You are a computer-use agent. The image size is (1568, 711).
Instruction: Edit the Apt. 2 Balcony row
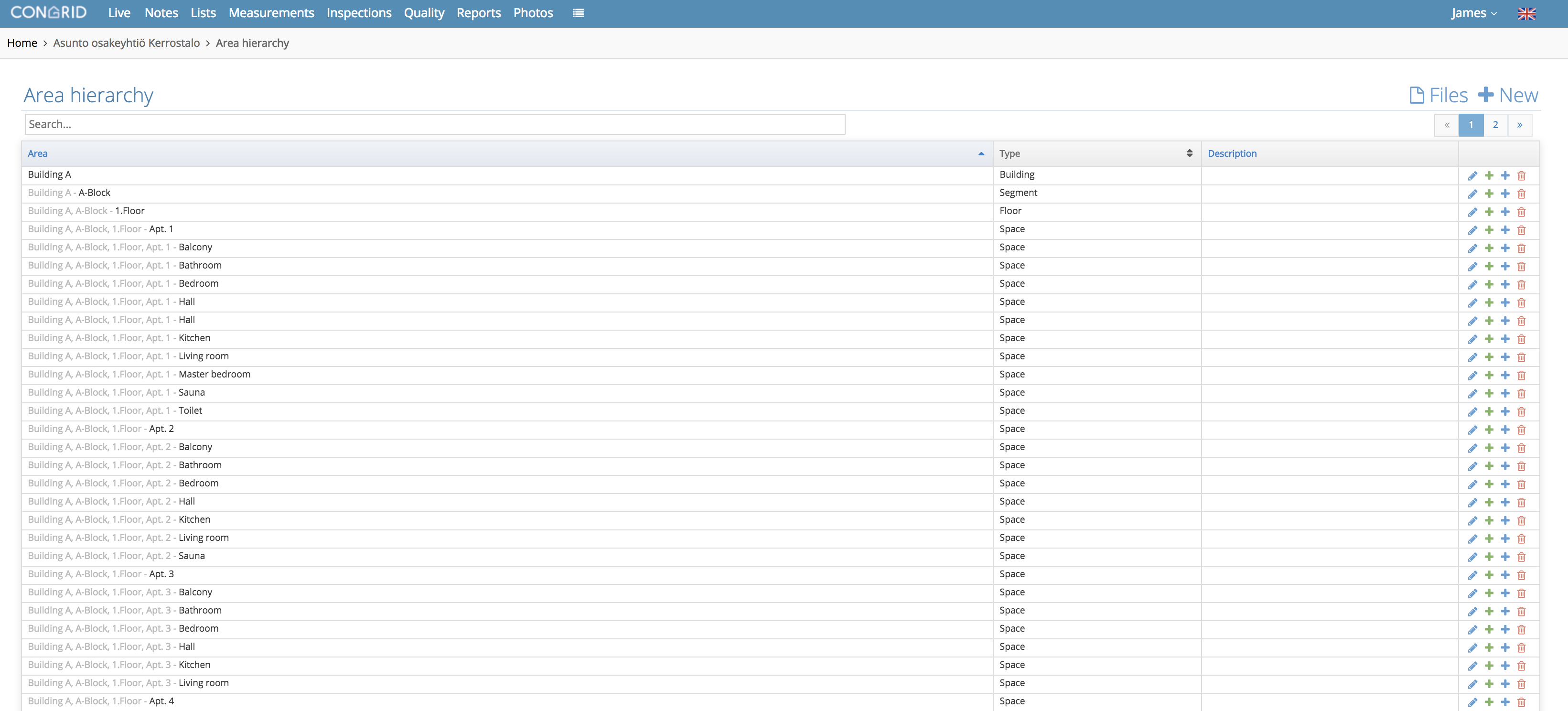pyautogui.click(x=1472, y=448)
